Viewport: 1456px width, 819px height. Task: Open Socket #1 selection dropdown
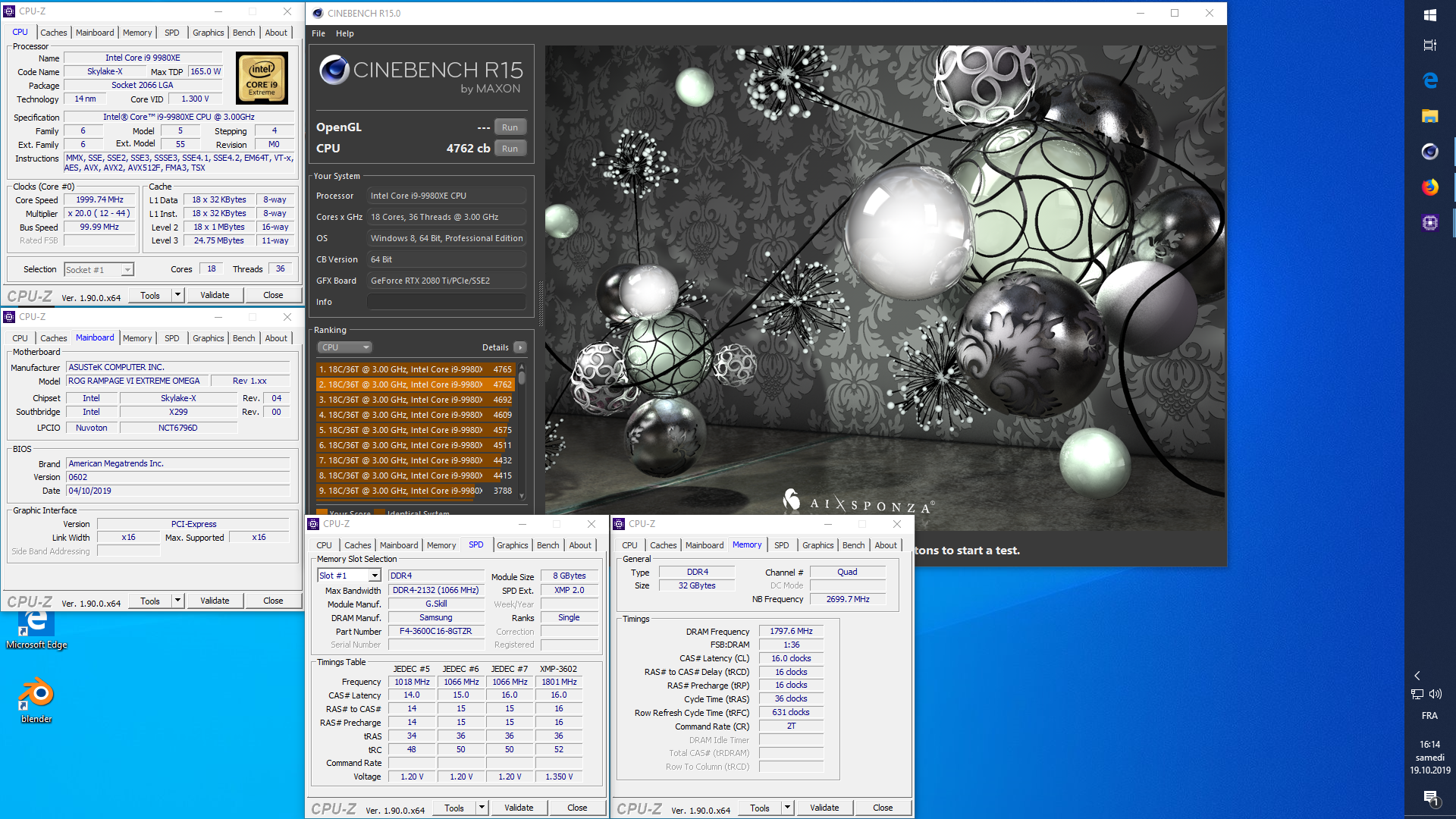(x=99, y=270)
